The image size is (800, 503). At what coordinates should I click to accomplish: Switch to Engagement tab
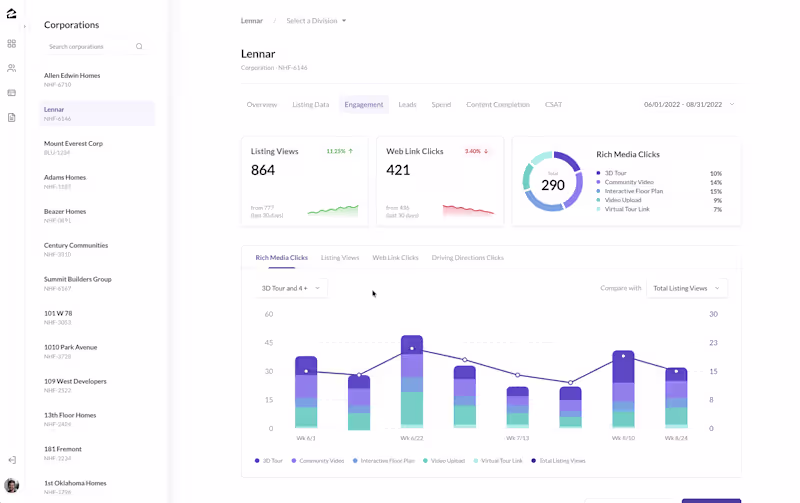coord(364,105)
